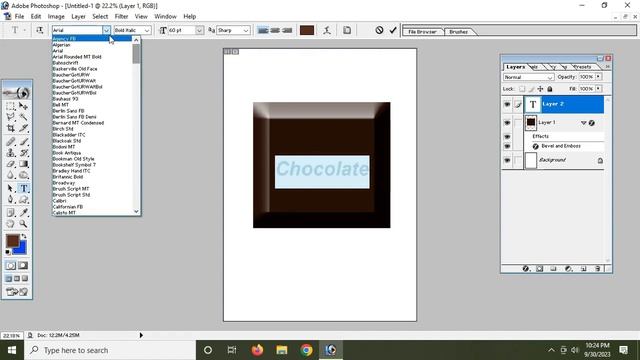Select the Healing Brush tool

click(x=11, y=142)
